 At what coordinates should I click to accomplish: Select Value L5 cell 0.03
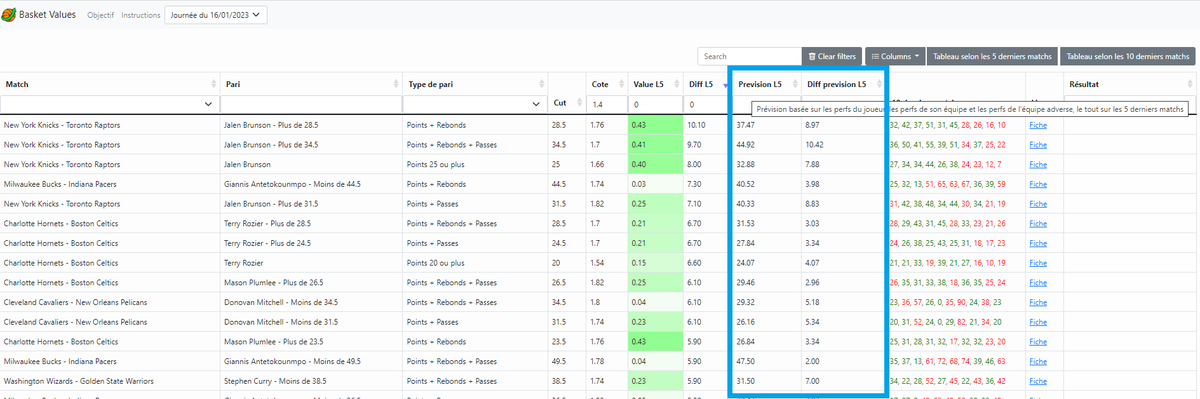[x=655, y=184]
